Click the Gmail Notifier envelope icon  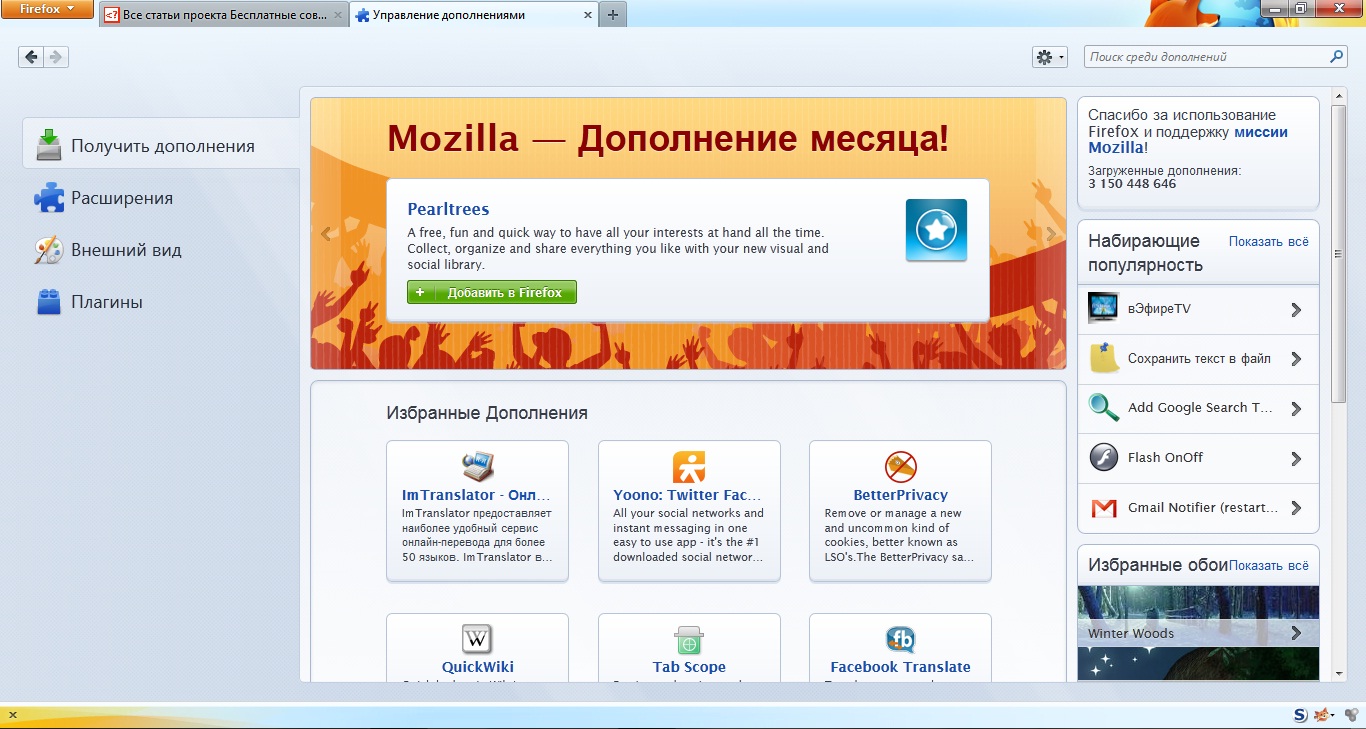[1103, 508]
